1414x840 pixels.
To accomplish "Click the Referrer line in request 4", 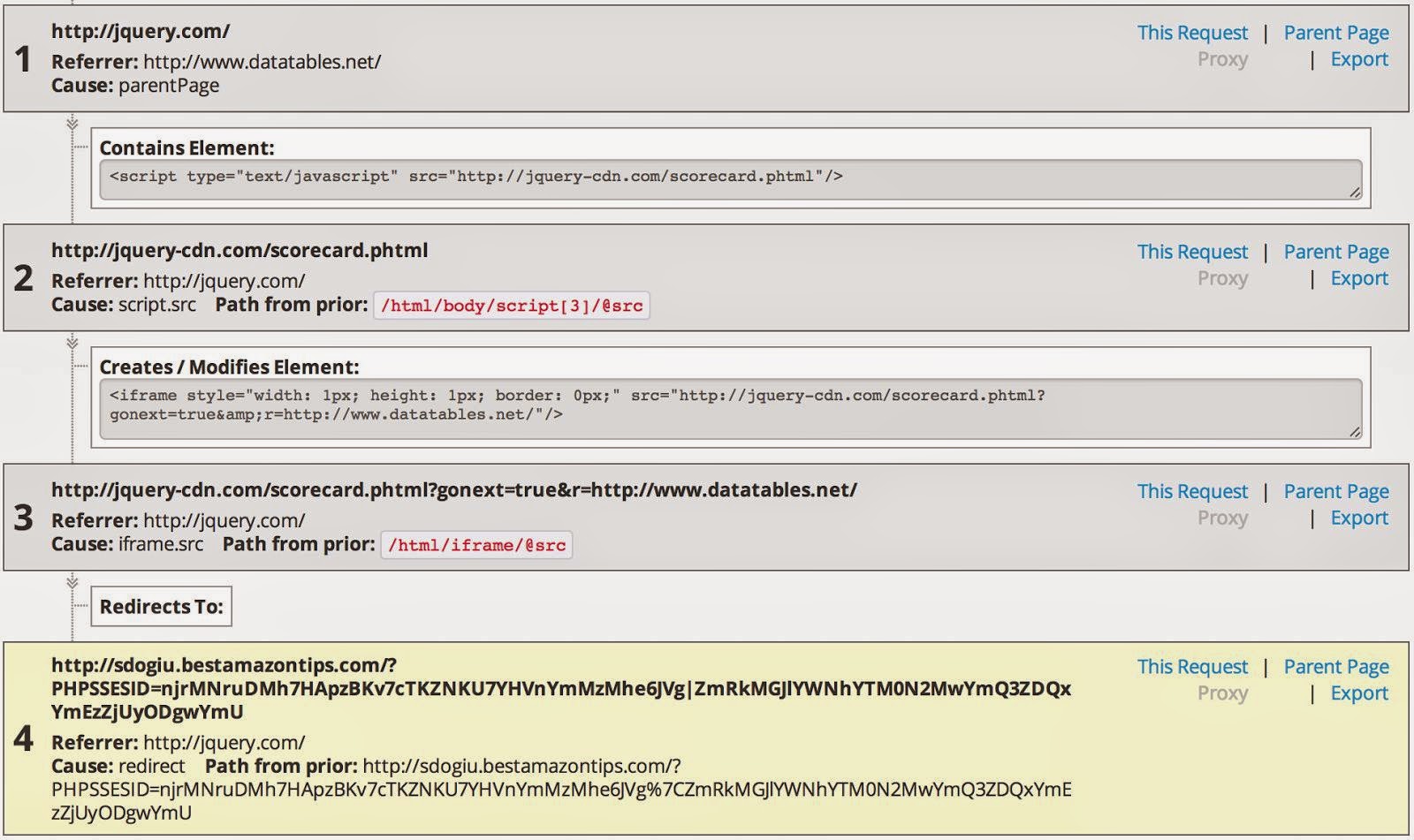I will [x=179, y=743].
